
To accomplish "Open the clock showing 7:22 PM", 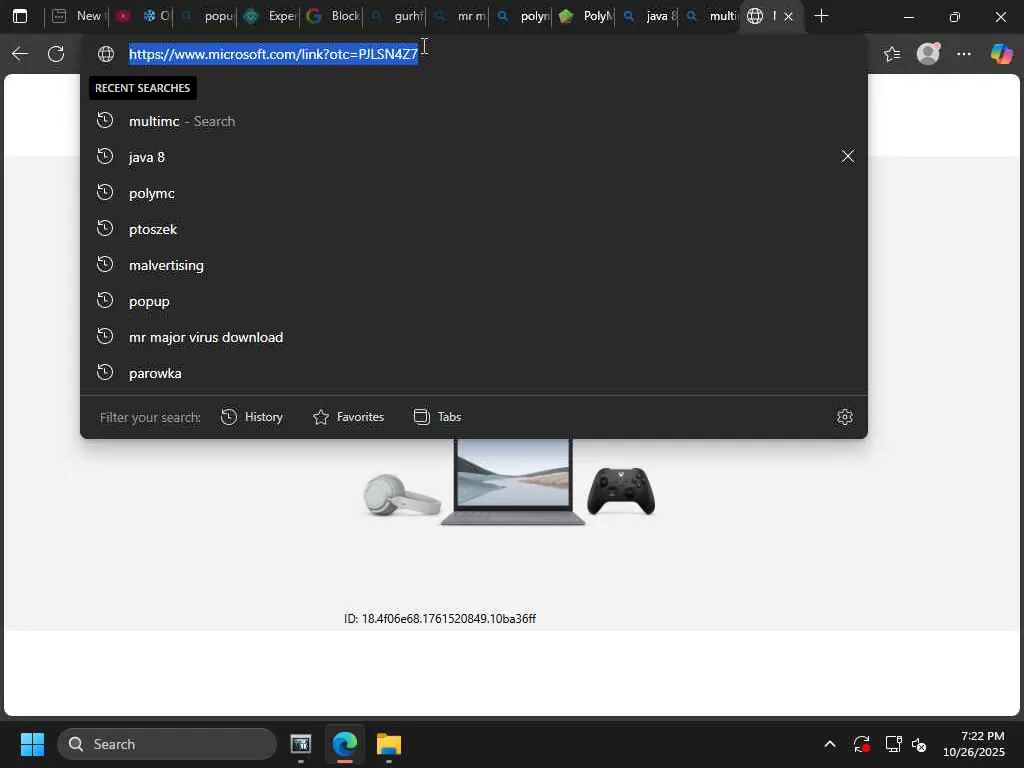I will pyautogui.click(x=974, y=744).
